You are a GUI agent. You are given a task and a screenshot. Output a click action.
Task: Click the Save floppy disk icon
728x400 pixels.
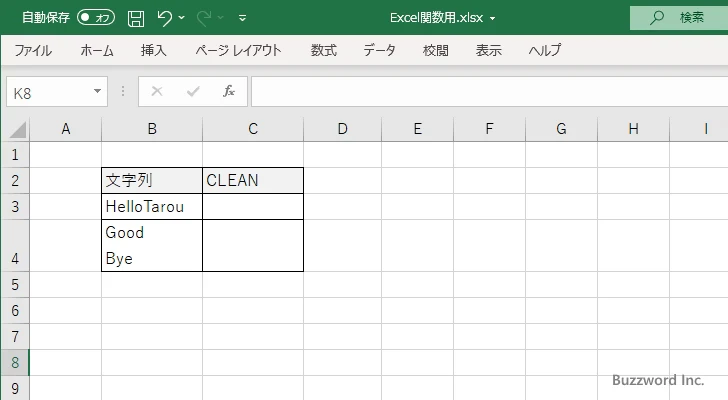point(136,18)
